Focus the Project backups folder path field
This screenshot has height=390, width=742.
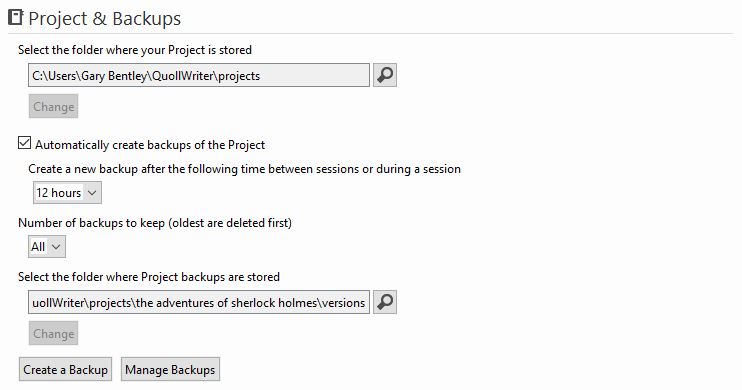click(199, 302)
